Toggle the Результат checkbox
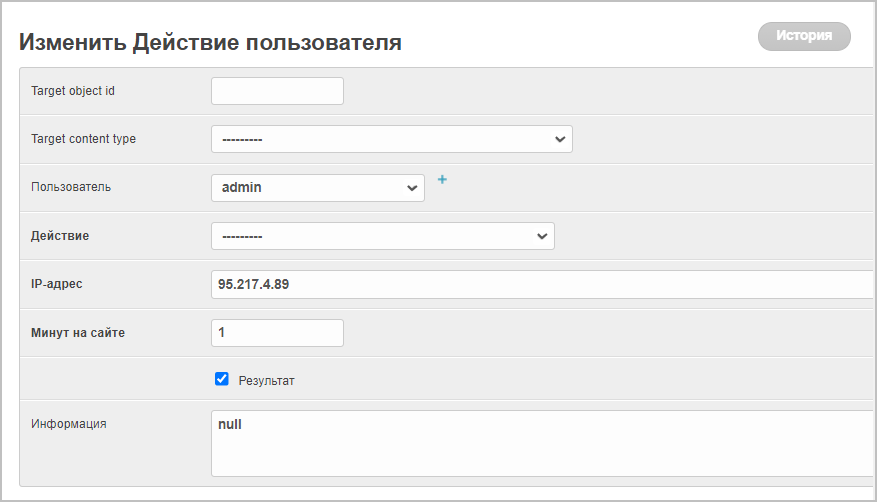This screenshot has width=877, height=502. coord(222,379)
